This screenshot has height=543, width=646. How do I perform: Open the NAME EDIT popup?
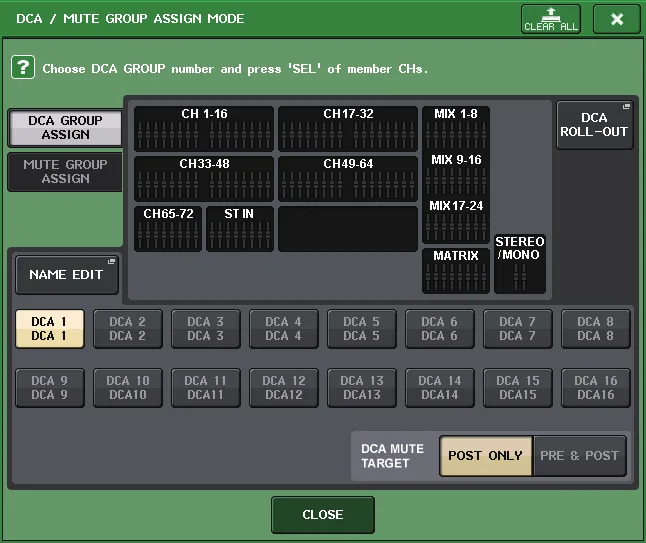(x=66, y=275)
